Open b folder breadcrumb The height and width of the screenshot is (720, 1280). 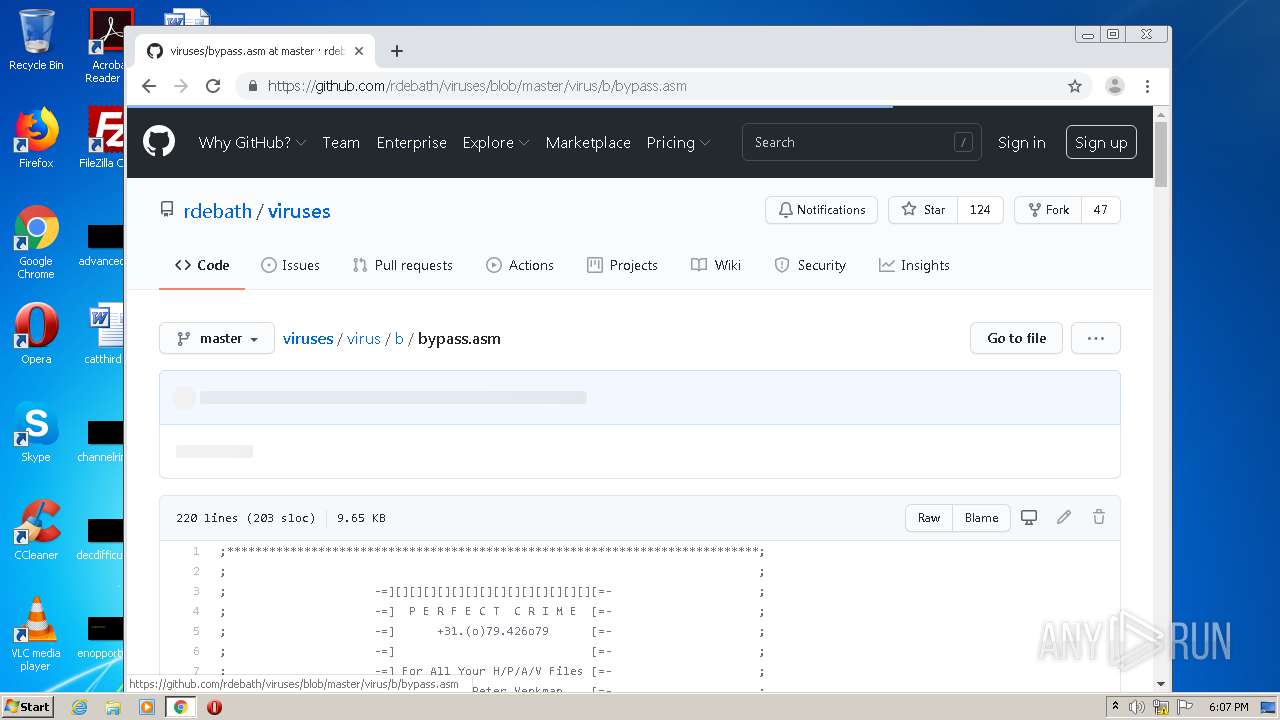click(x=399, y=338)
